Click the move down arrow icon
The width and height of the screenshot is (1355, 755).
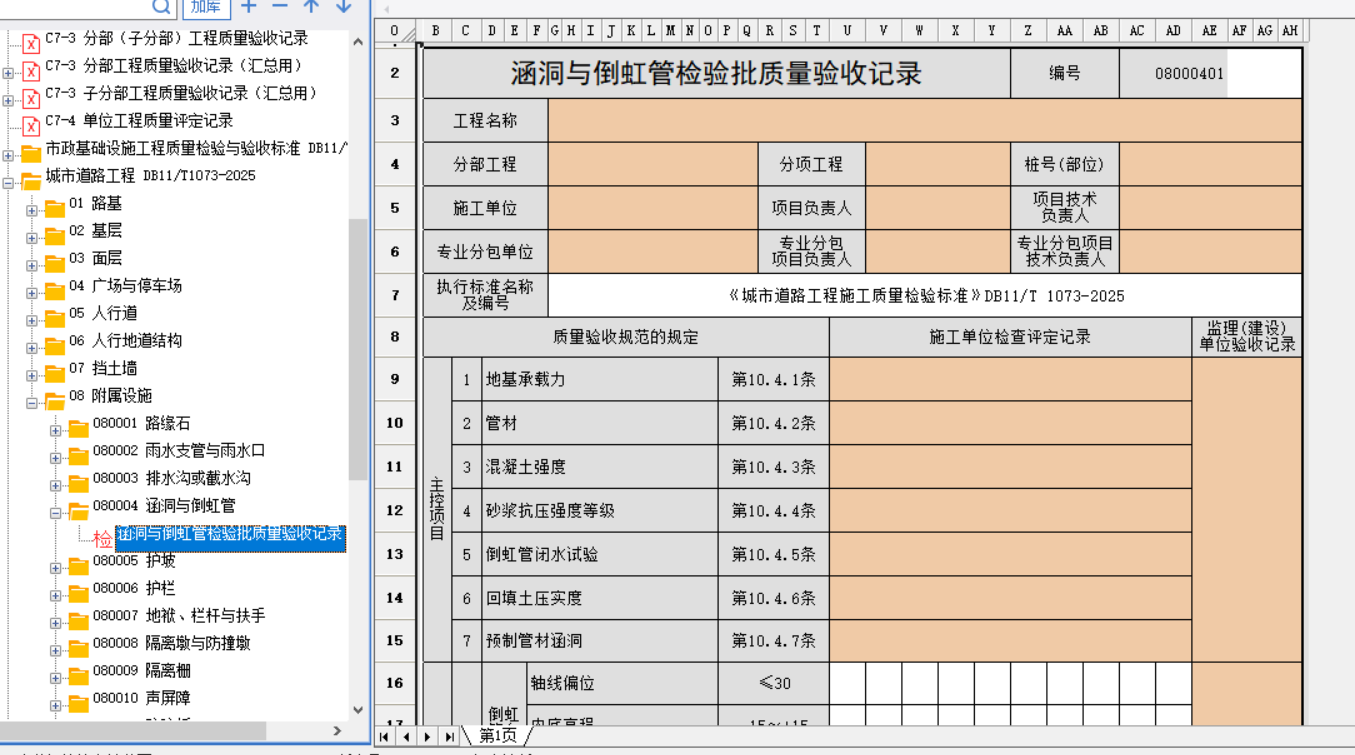[343, 6]
